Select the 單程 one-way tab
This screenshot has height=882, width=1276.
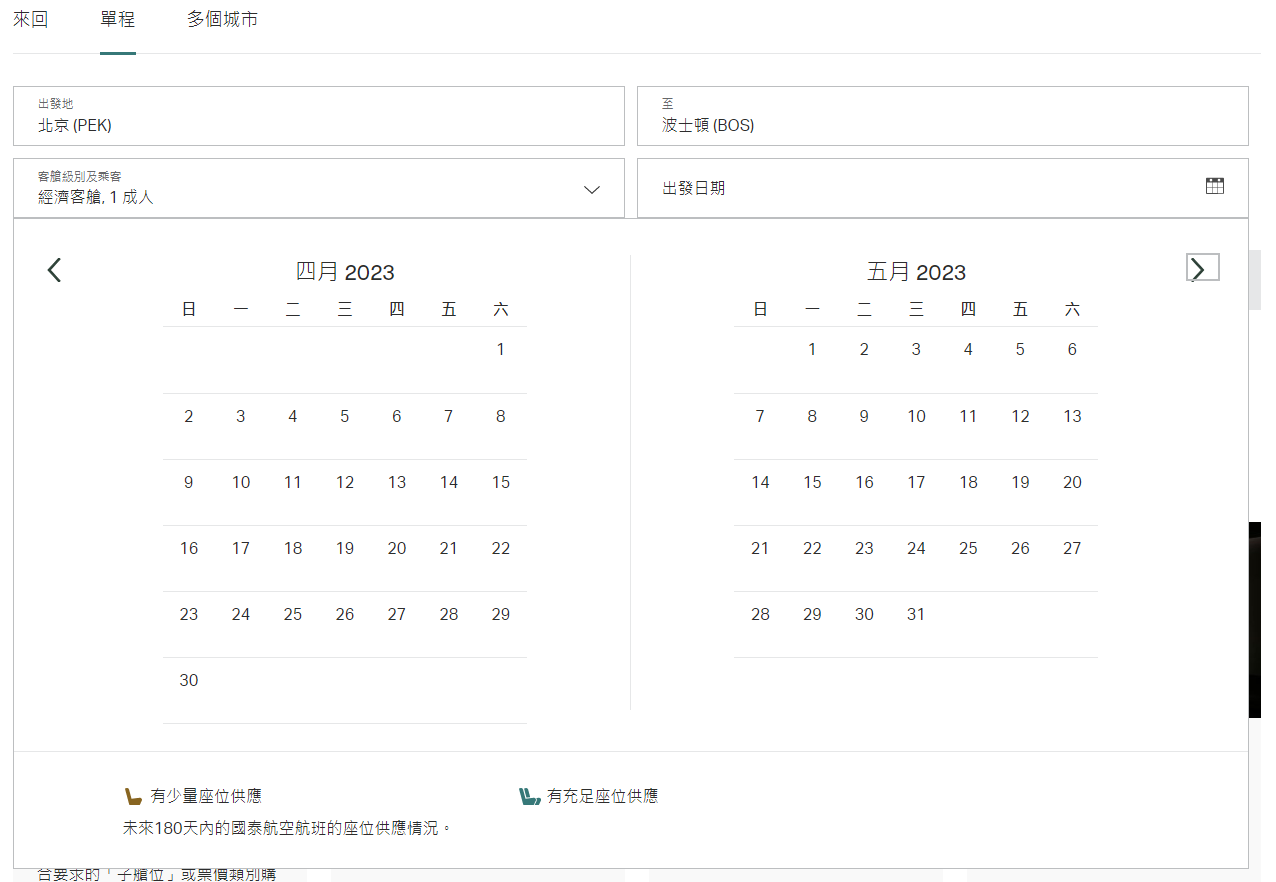coord(117,20)
